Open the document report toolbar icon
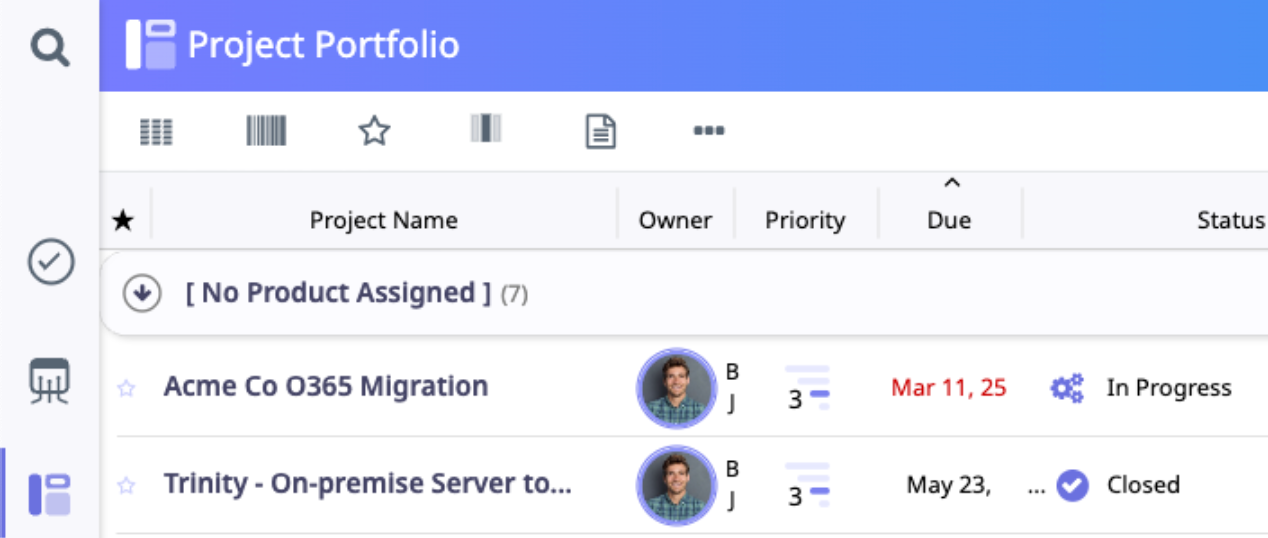 pyautogui.click(x=600, y=131)
